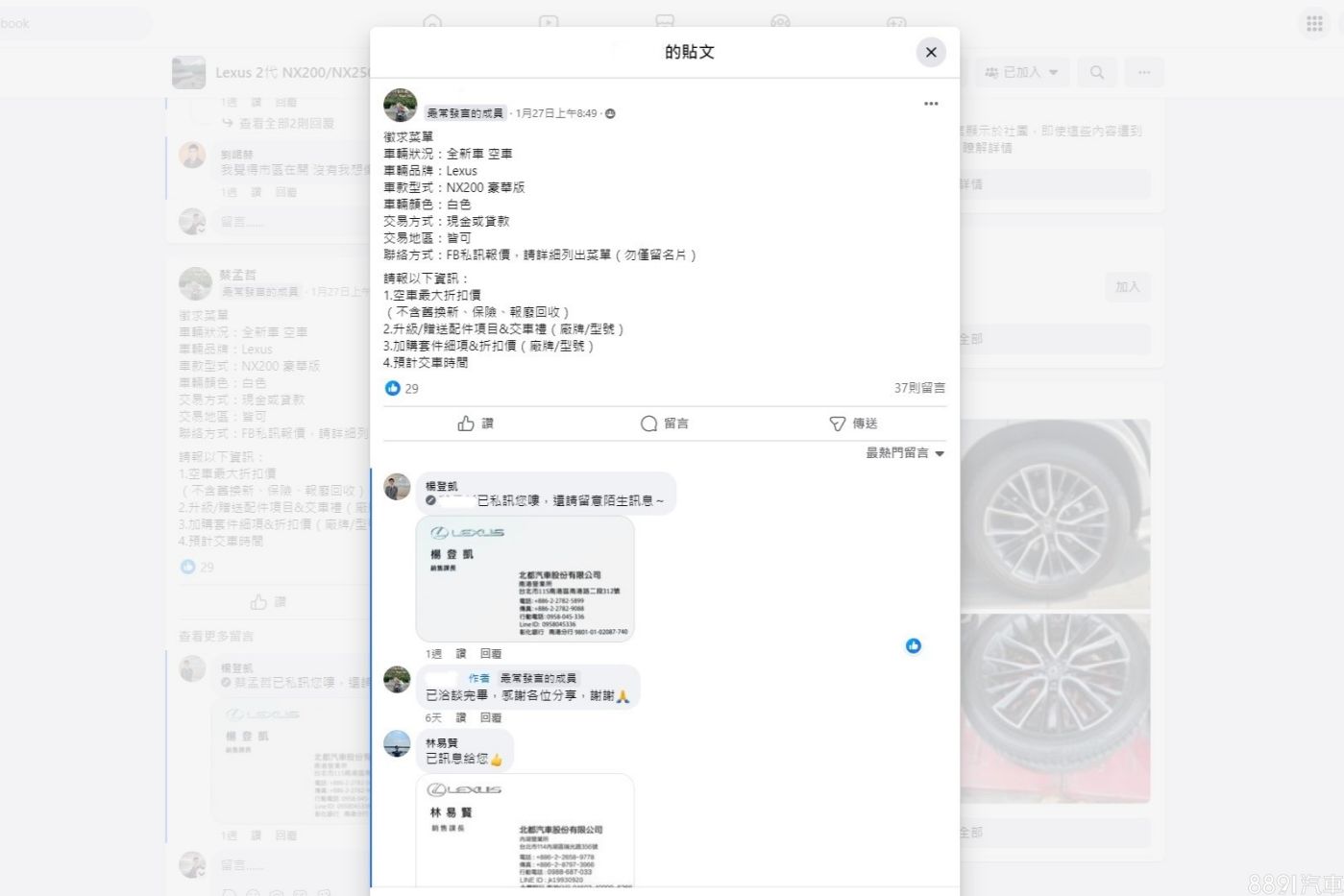This screenshot has width=1344, height=896.
Task: Open 林易賢's profile picture
Action: point(397,743)
